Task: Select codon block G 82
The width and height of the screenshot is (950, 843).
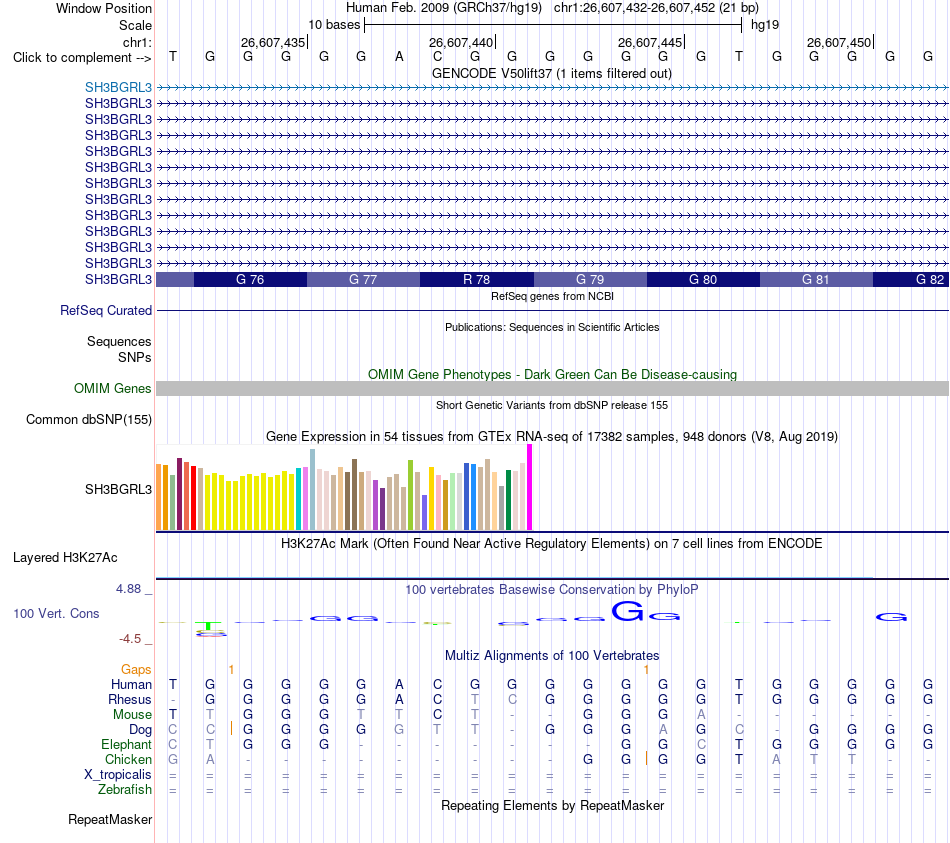Action: (911, 279)
